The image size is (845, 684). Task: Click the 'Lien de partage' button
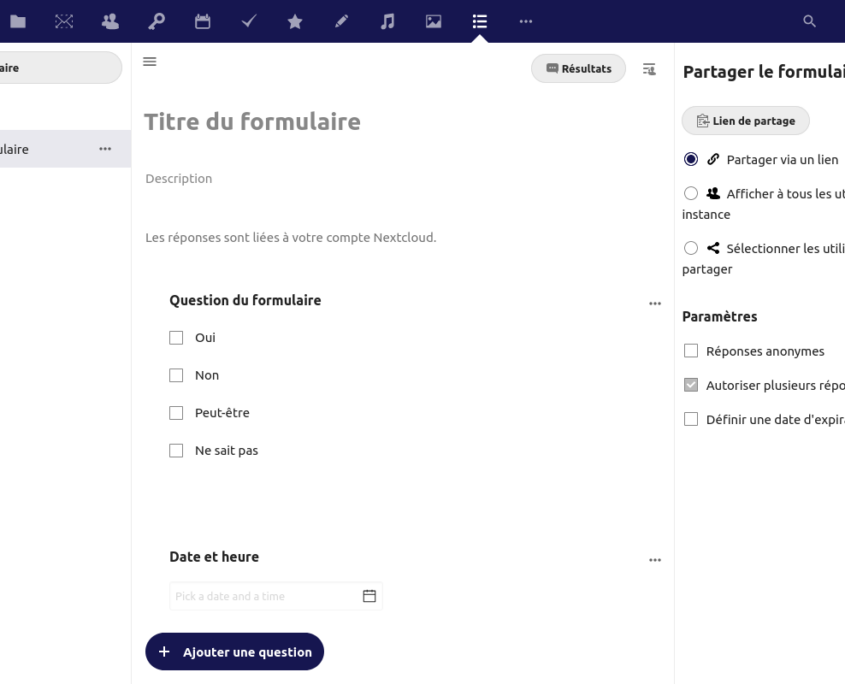pos(745,121)
